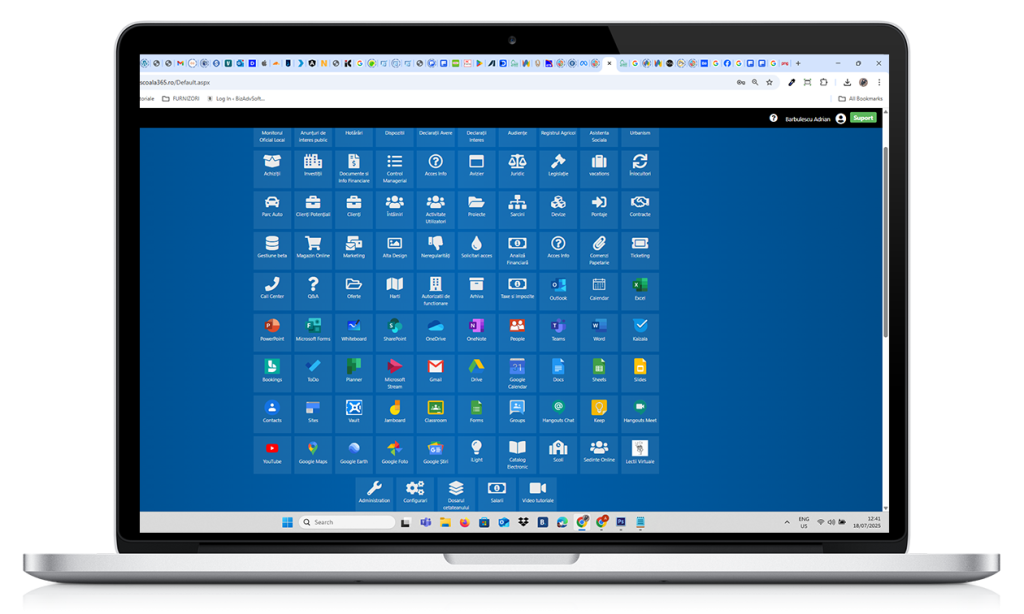This screenshot has width=1024, height=614.
Task: Open the Sarcini hierarchy tile
Action: 517,209
